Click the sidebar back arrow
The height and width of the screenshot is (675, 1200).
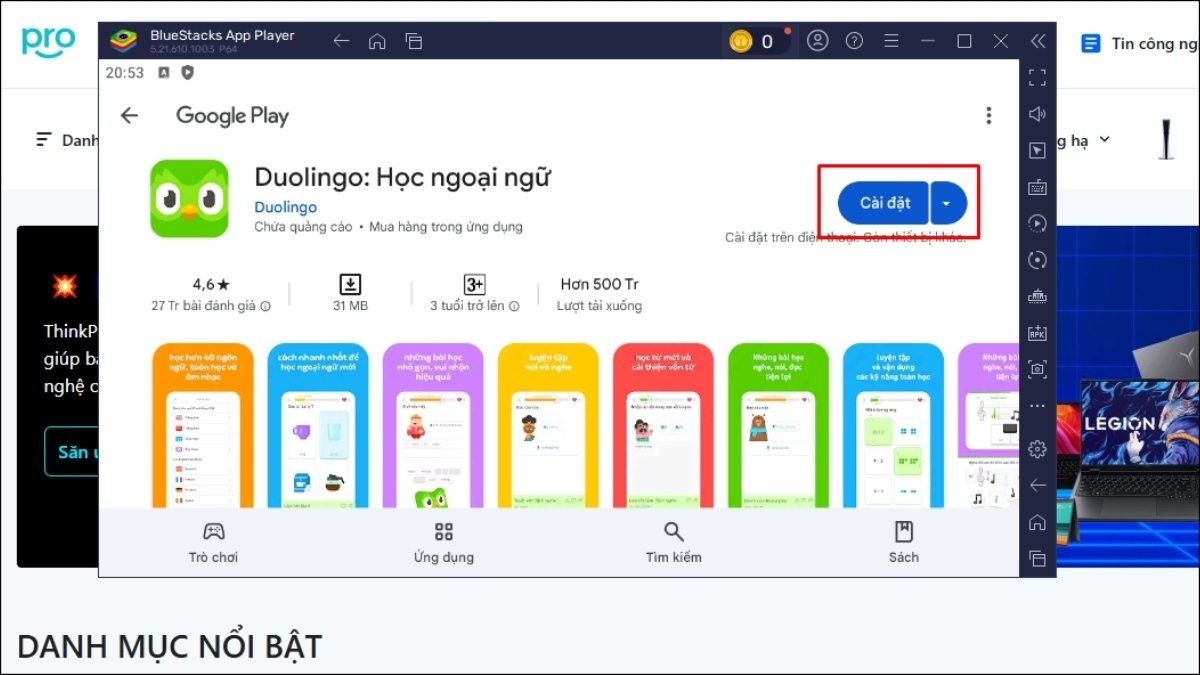(x=1037, y=485)
